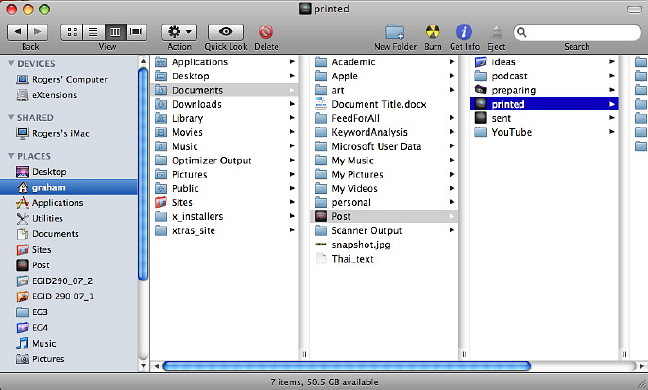Expand the art folder arrow
The image size is (648, 390).
[452, 90]
